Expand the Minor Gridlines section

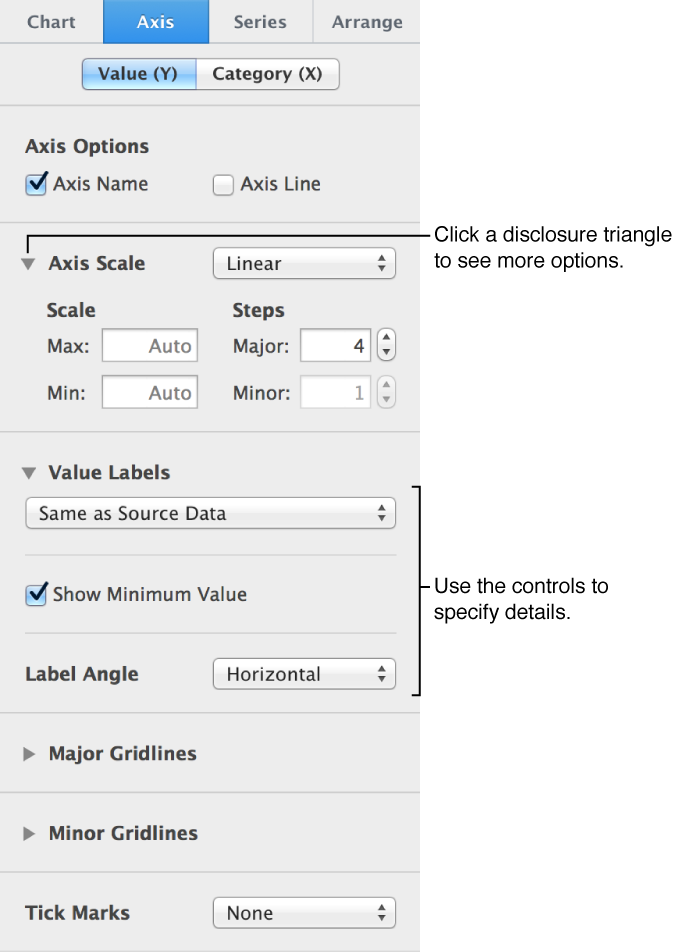click(x=28, y=833)
